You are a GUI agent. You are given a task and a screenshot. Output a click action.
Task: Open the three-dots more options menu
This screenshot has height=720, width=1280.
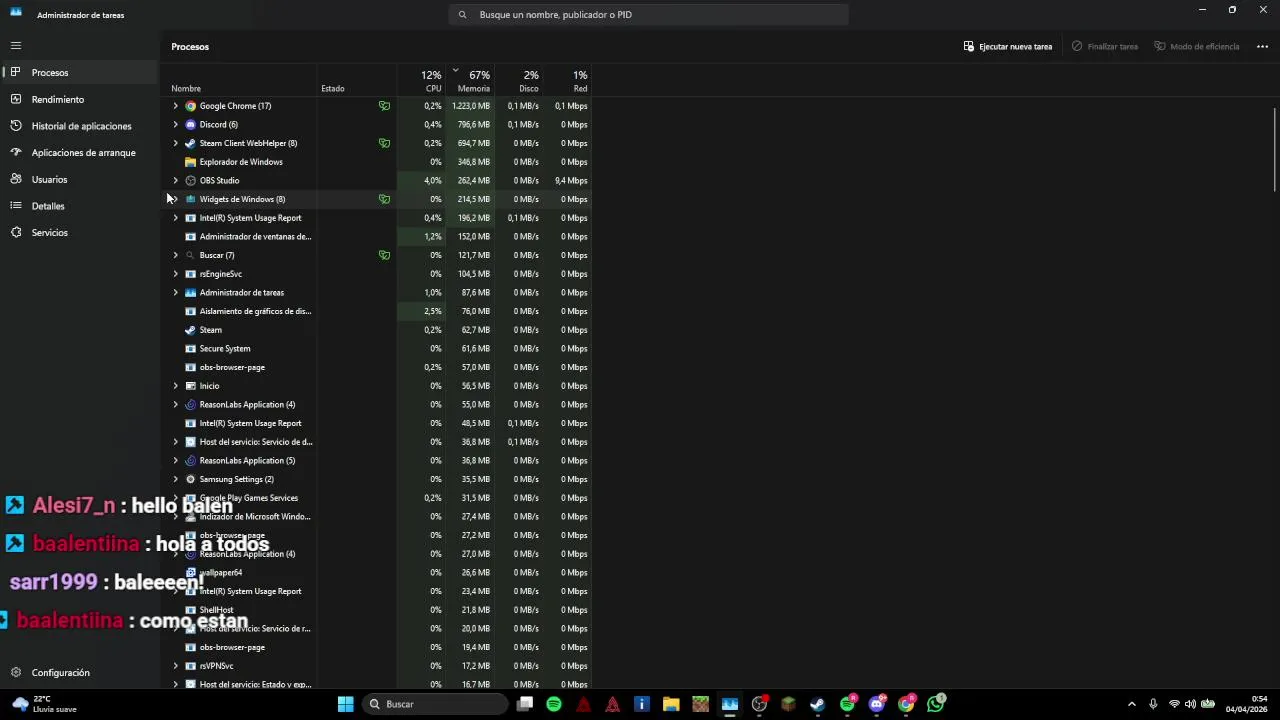[1262, 47]
